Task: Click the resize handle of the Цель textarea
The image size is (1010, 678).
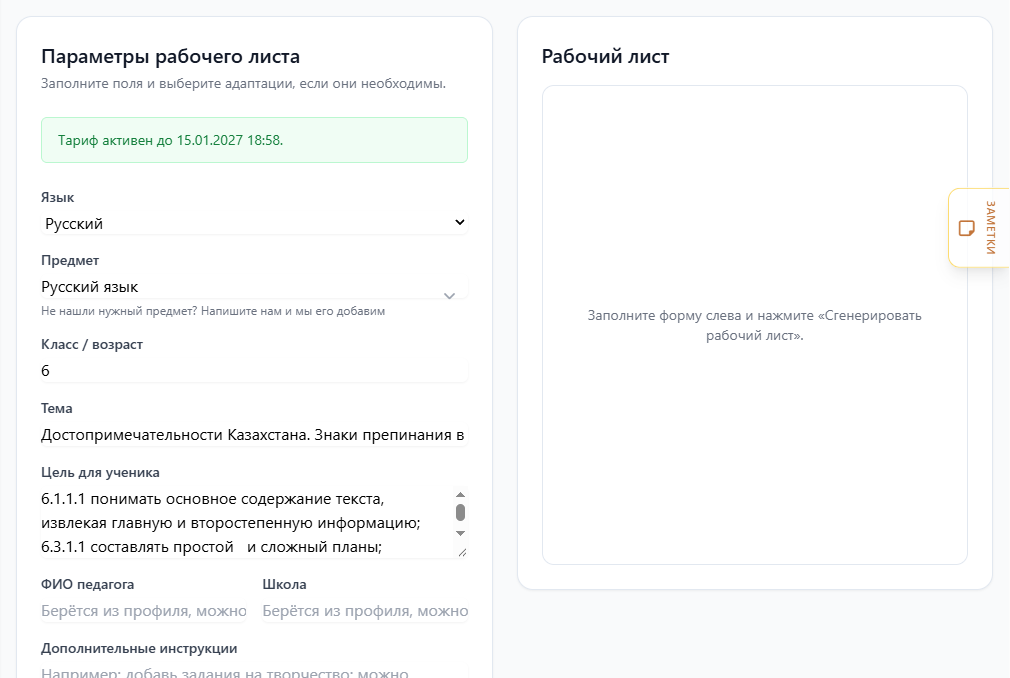Action: click(x=462, y=552)
